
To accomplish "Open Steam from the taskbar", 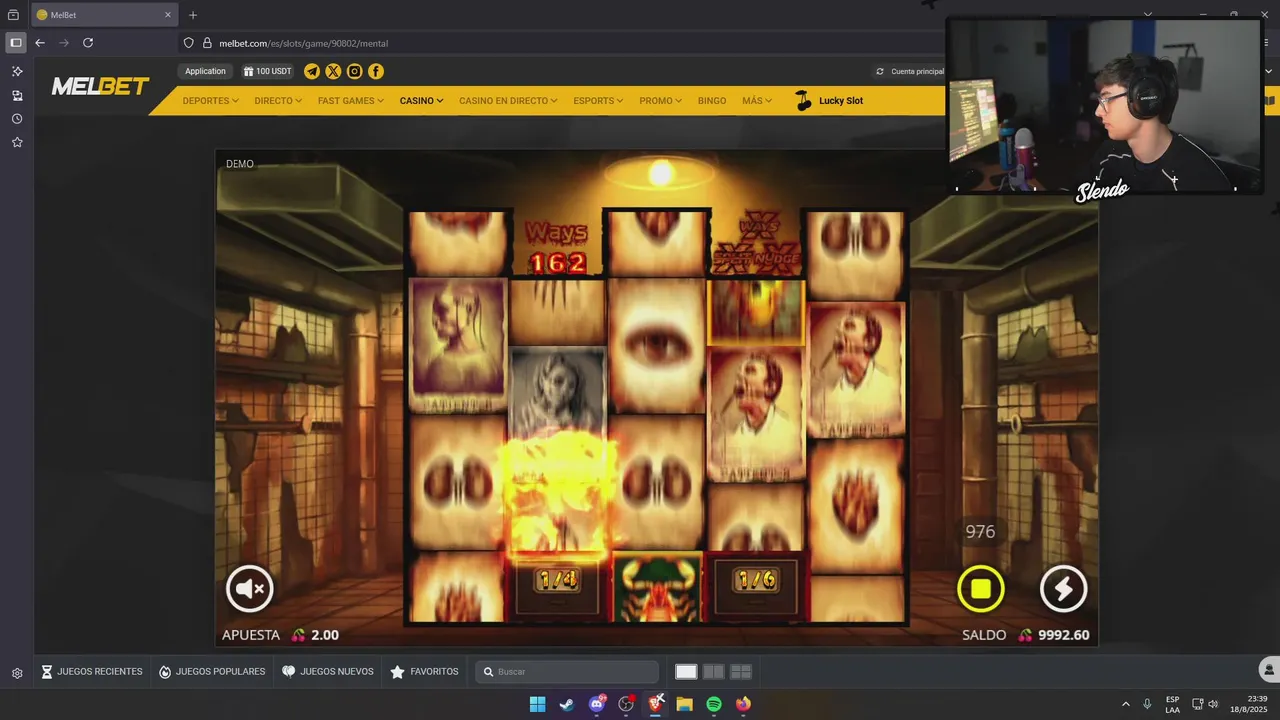I will [x=567, y=704].
